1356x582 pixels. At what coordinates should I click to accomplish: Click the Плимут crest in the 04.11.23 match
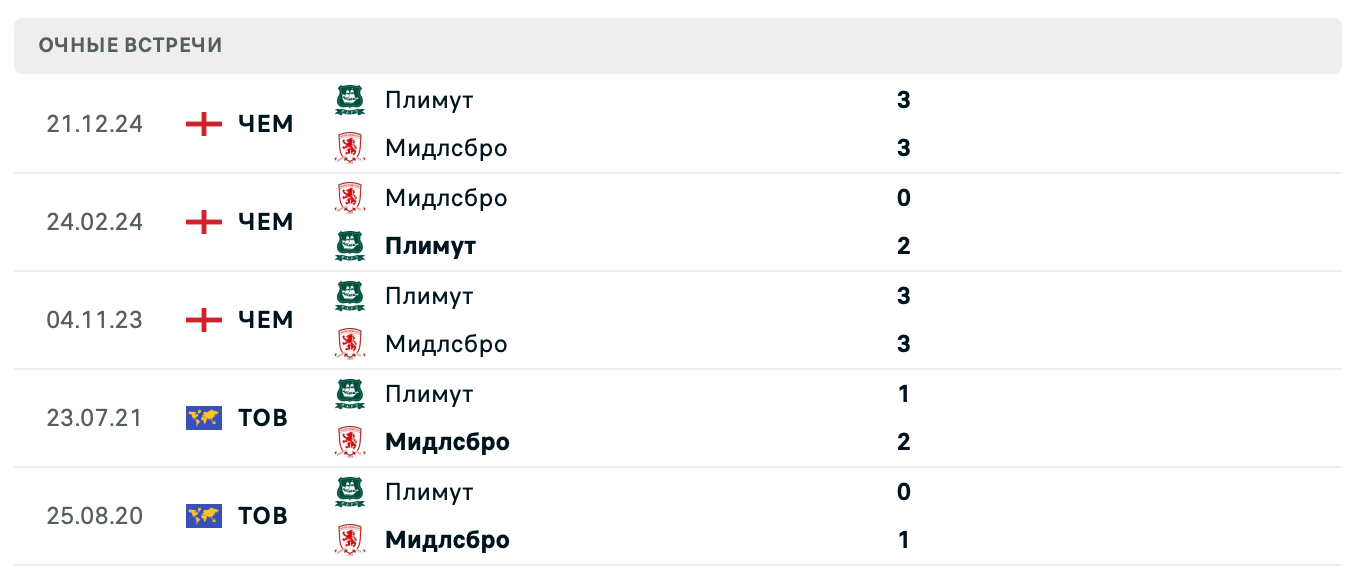point(349,296)
